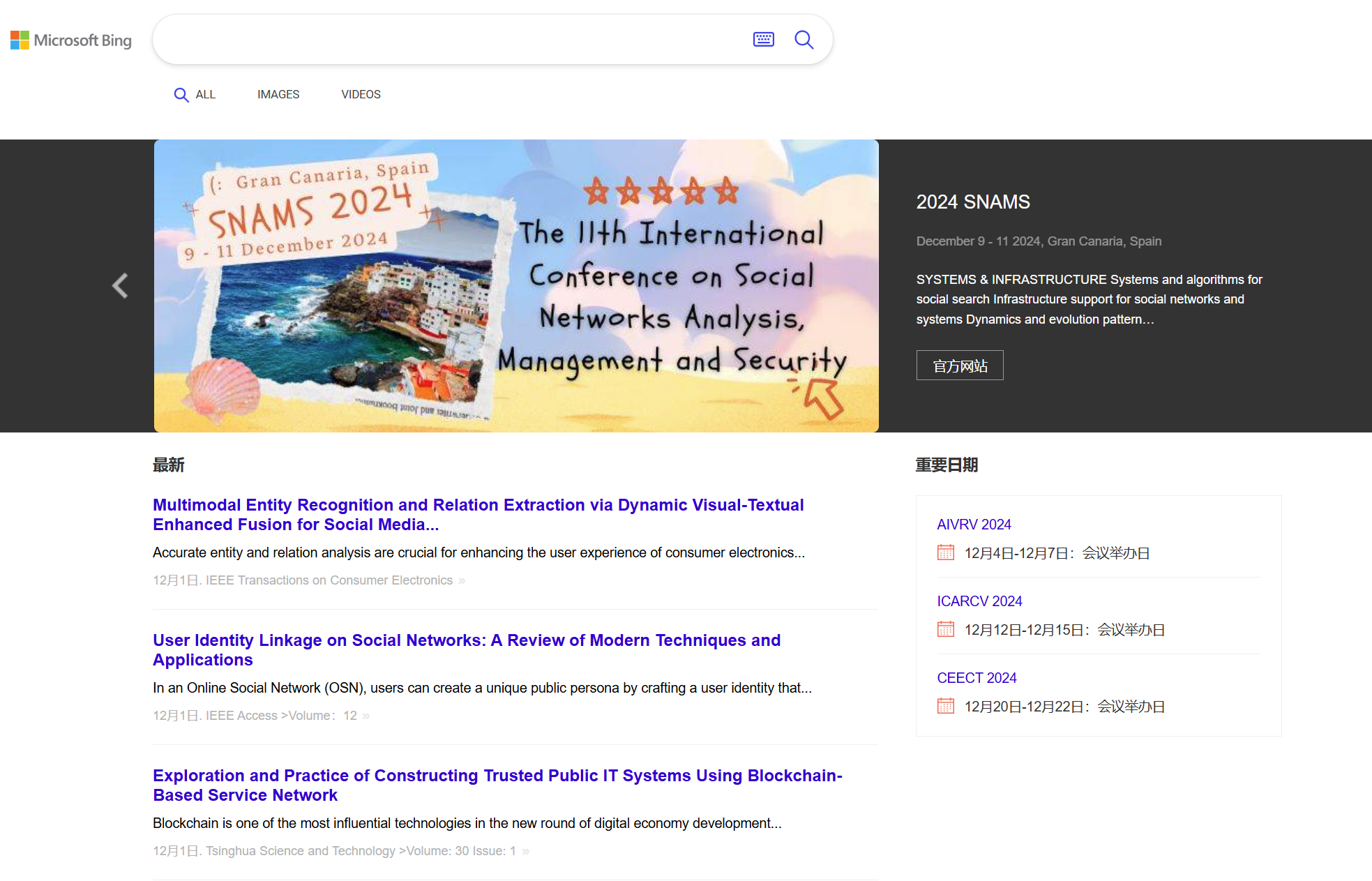
Task: Click the 重要日期 section heading
Action: 947,465
